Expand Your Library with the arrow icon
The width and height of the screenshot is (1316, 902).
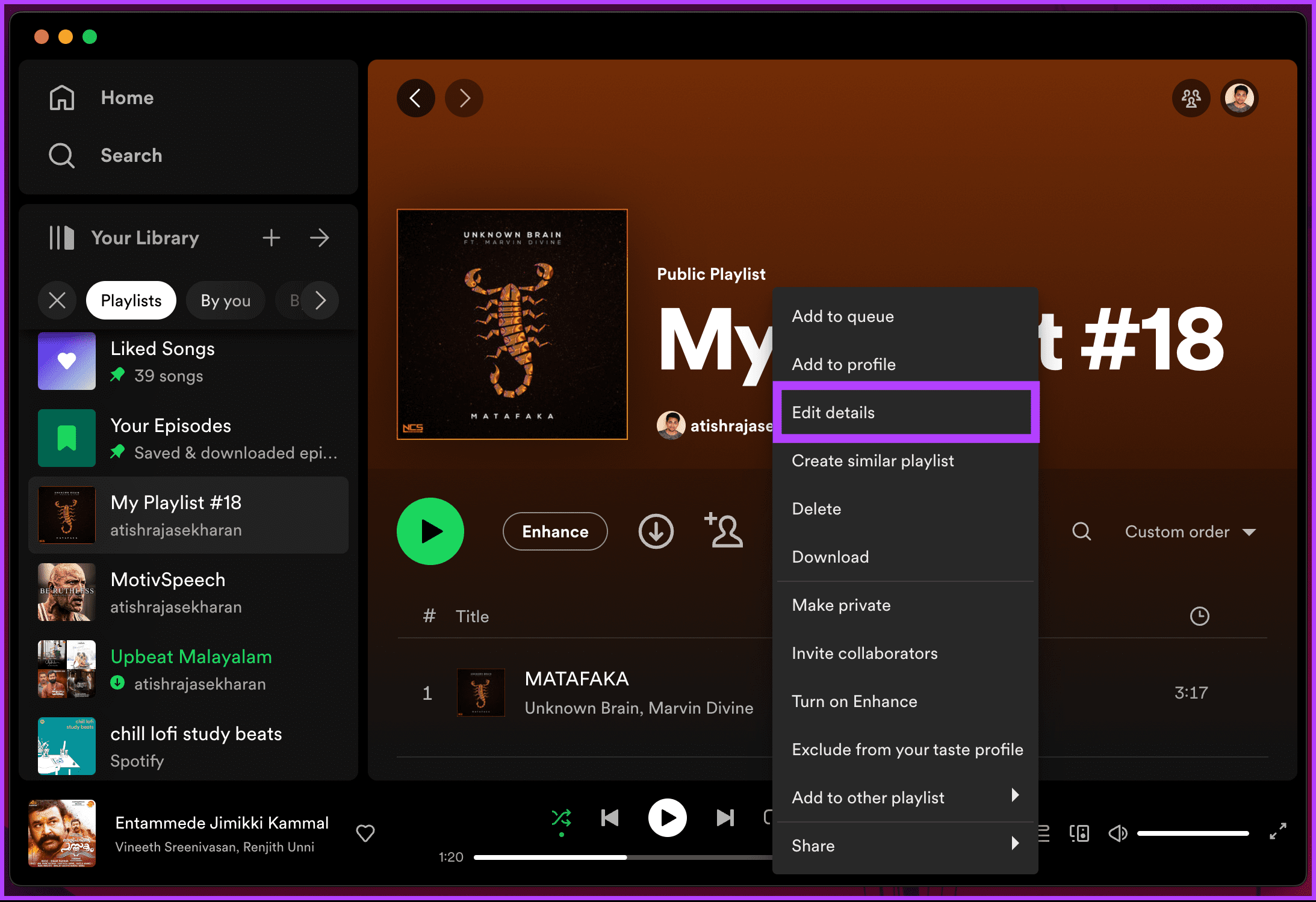pos(320,238)
